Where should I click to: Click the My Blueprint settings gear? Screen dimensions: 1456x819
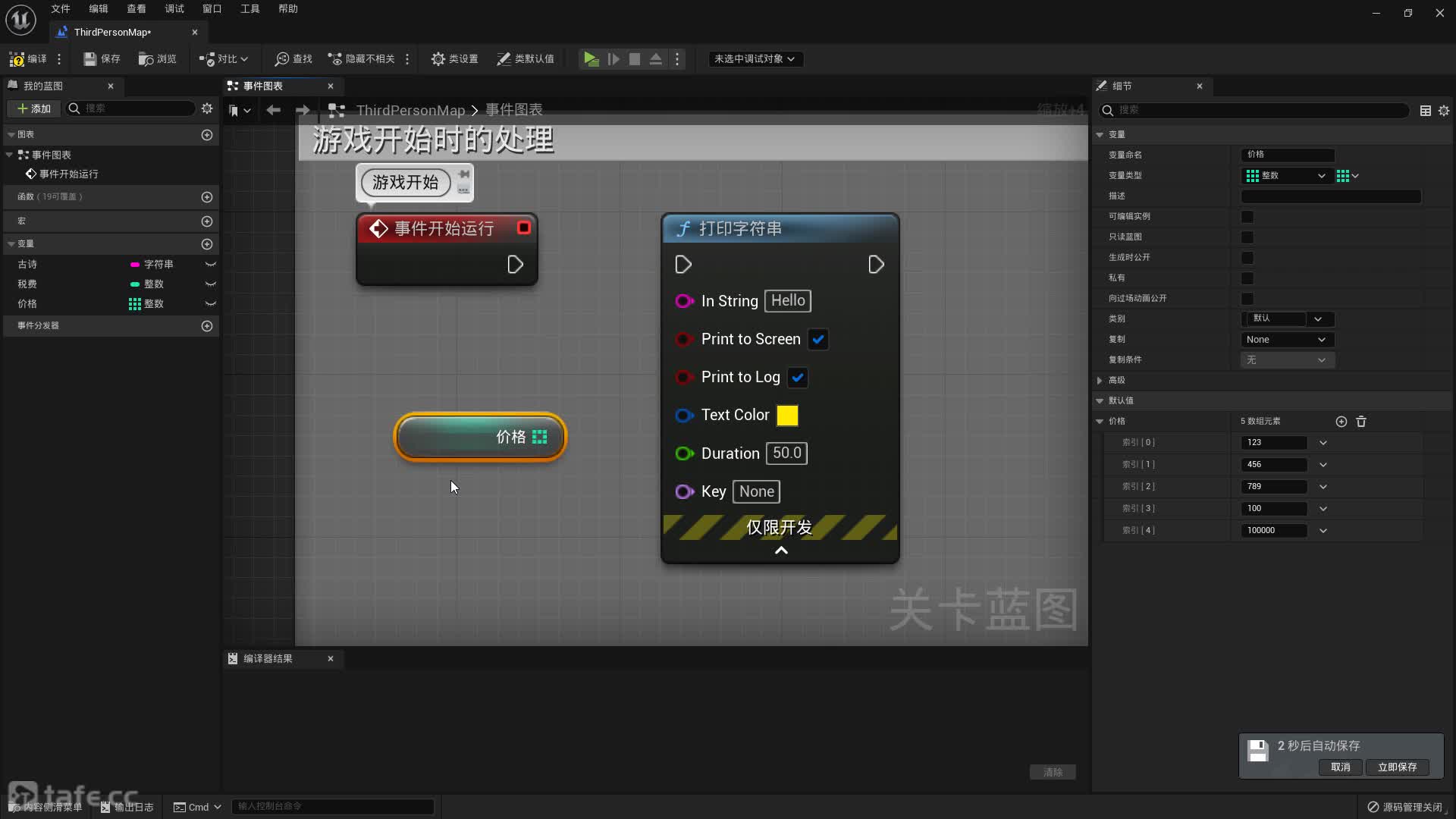[207, 108]
